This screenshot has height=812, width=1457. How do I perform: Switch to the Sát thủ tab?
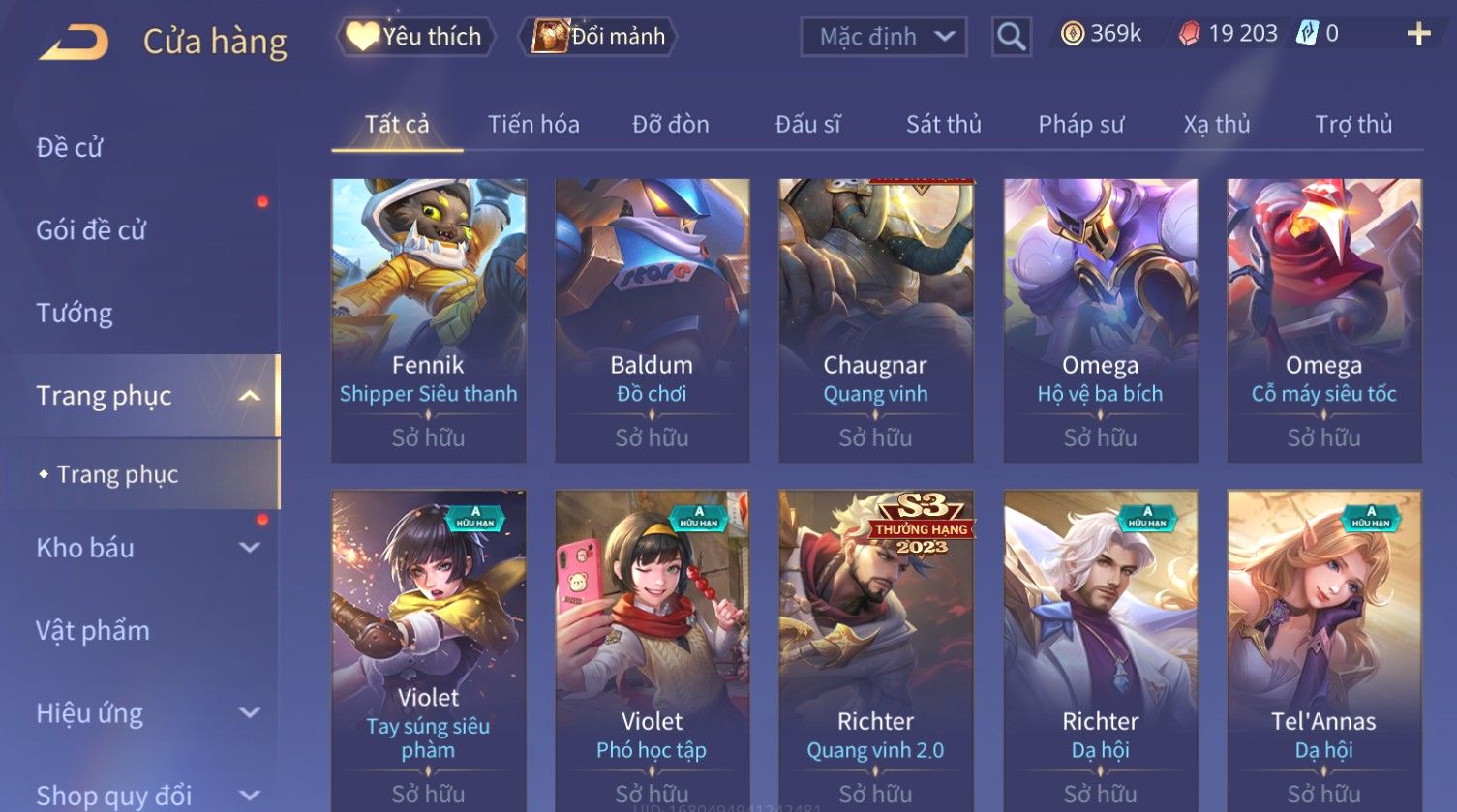click(x=944, y=124)
